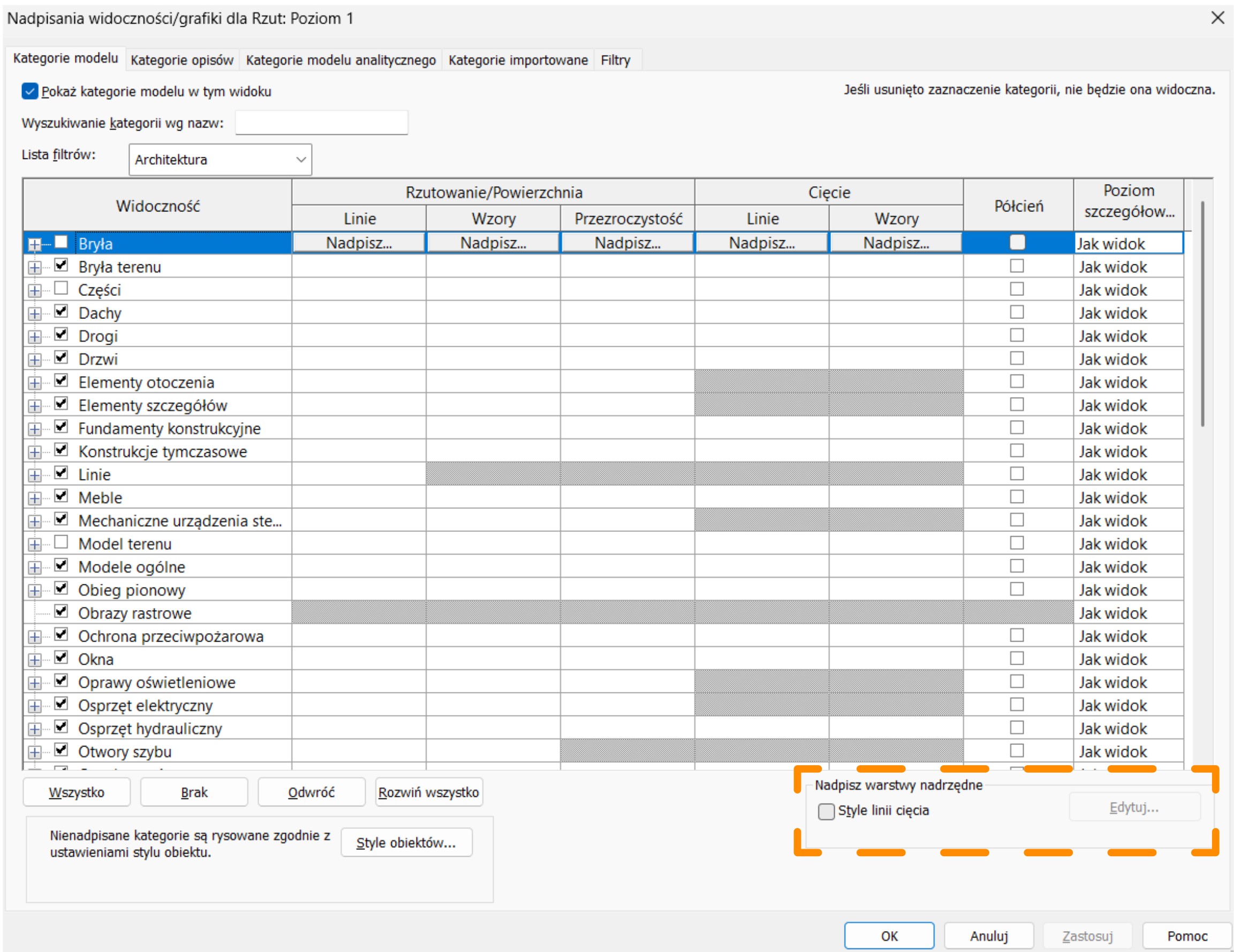Enable Style linii cięcia checkbox

[826, 811]
